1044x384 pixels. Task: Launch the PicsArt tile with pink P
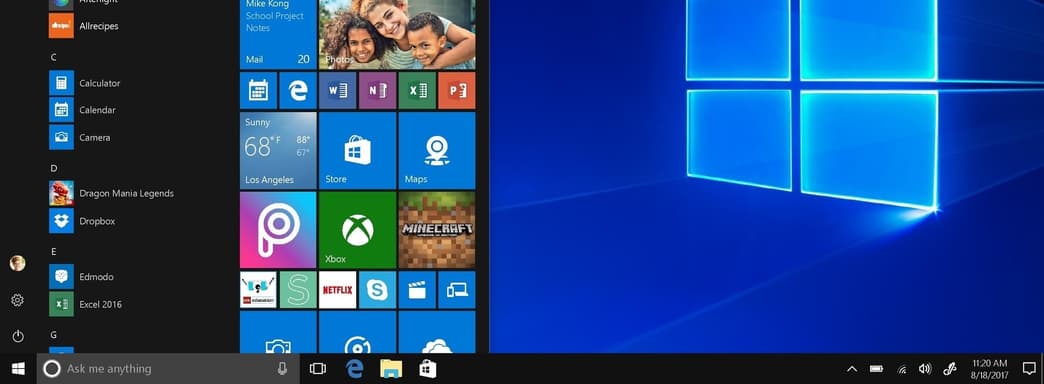point(278,230)
